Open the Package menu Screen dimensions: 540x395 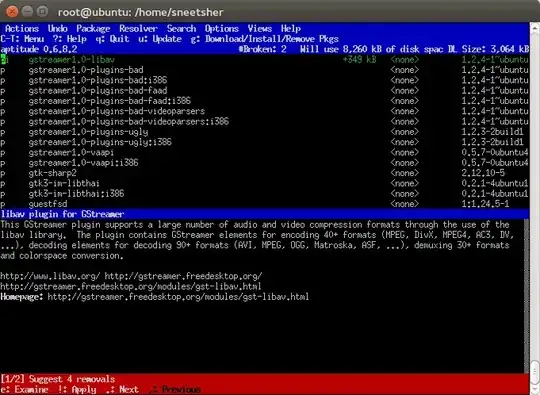click(93, 29)
